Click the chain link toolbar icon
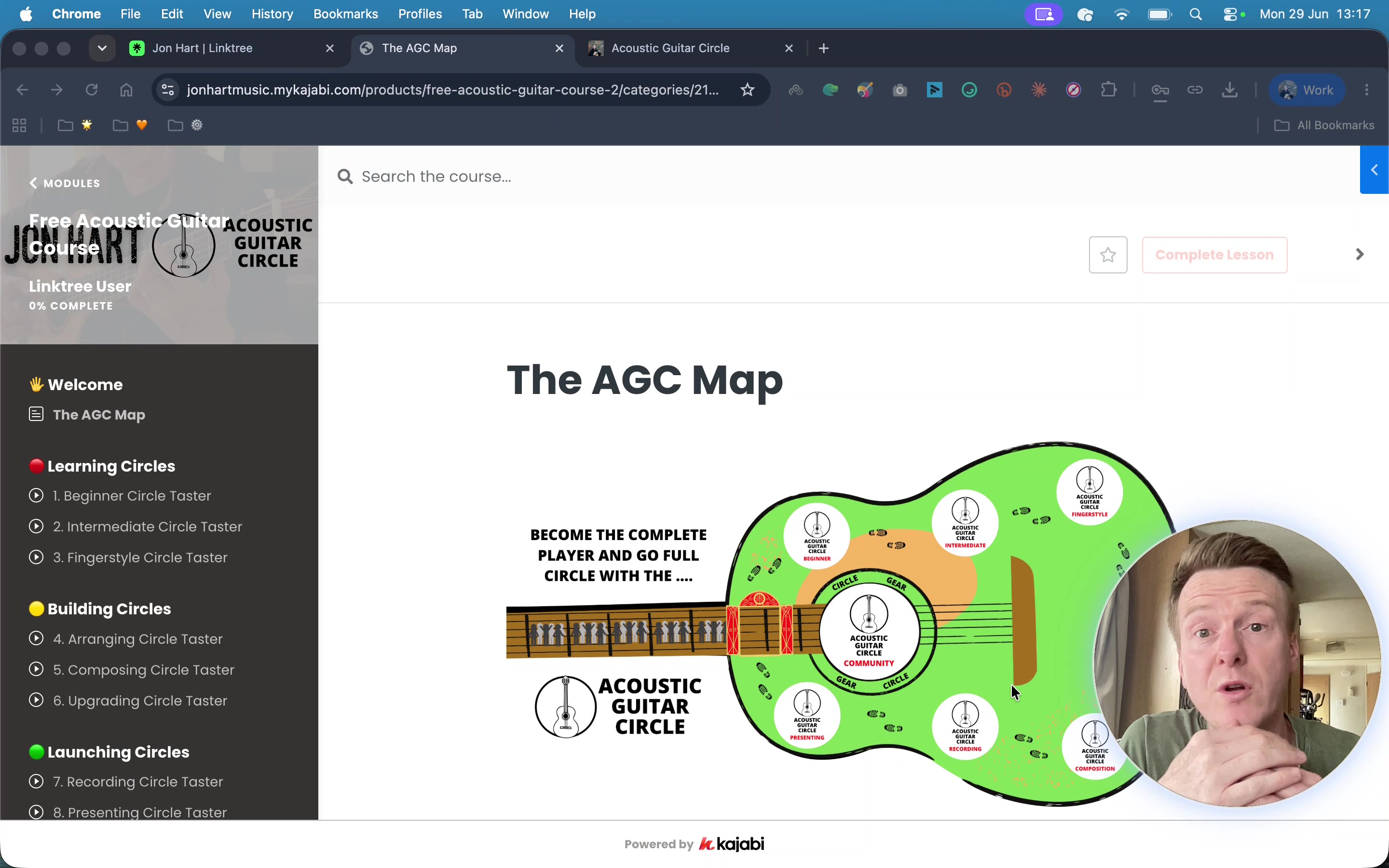1389x868 pixels. (x=1195, y=90)
